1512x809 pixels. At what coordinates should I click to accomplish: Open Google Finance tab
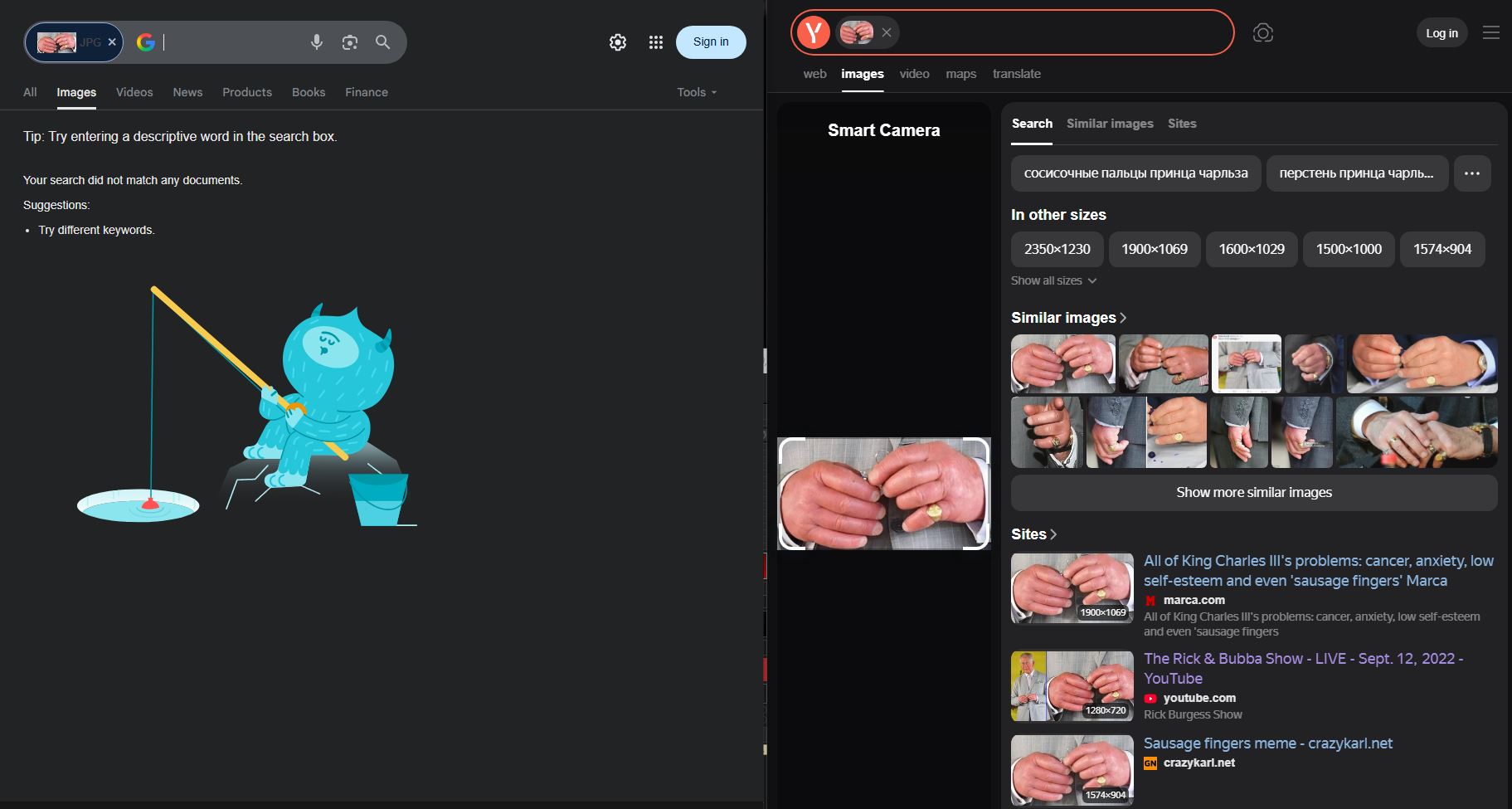(367, 92)
